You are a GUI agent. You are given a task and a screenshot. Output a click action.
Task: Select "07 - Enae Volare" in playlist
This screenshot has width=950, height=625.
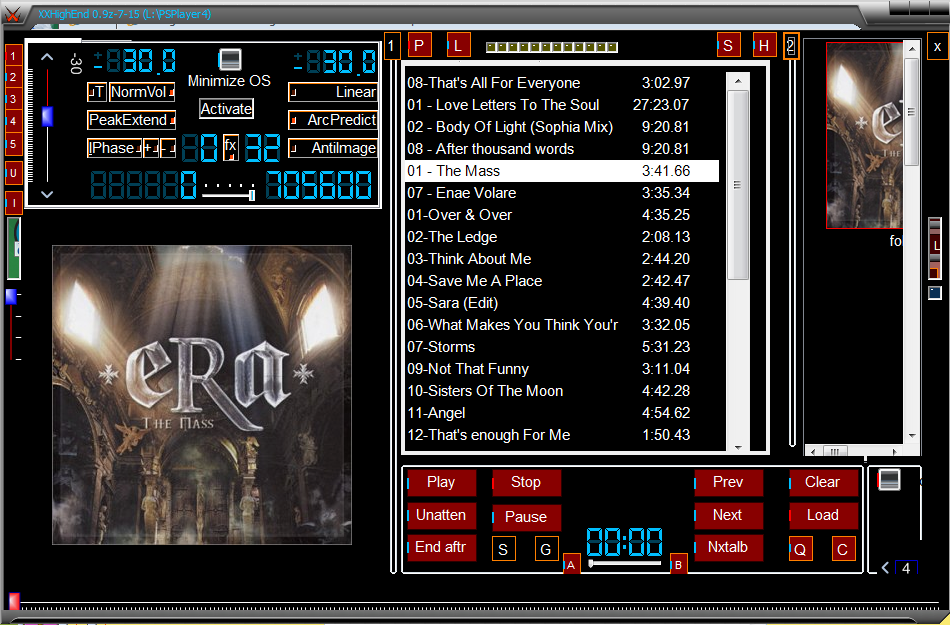562,193
